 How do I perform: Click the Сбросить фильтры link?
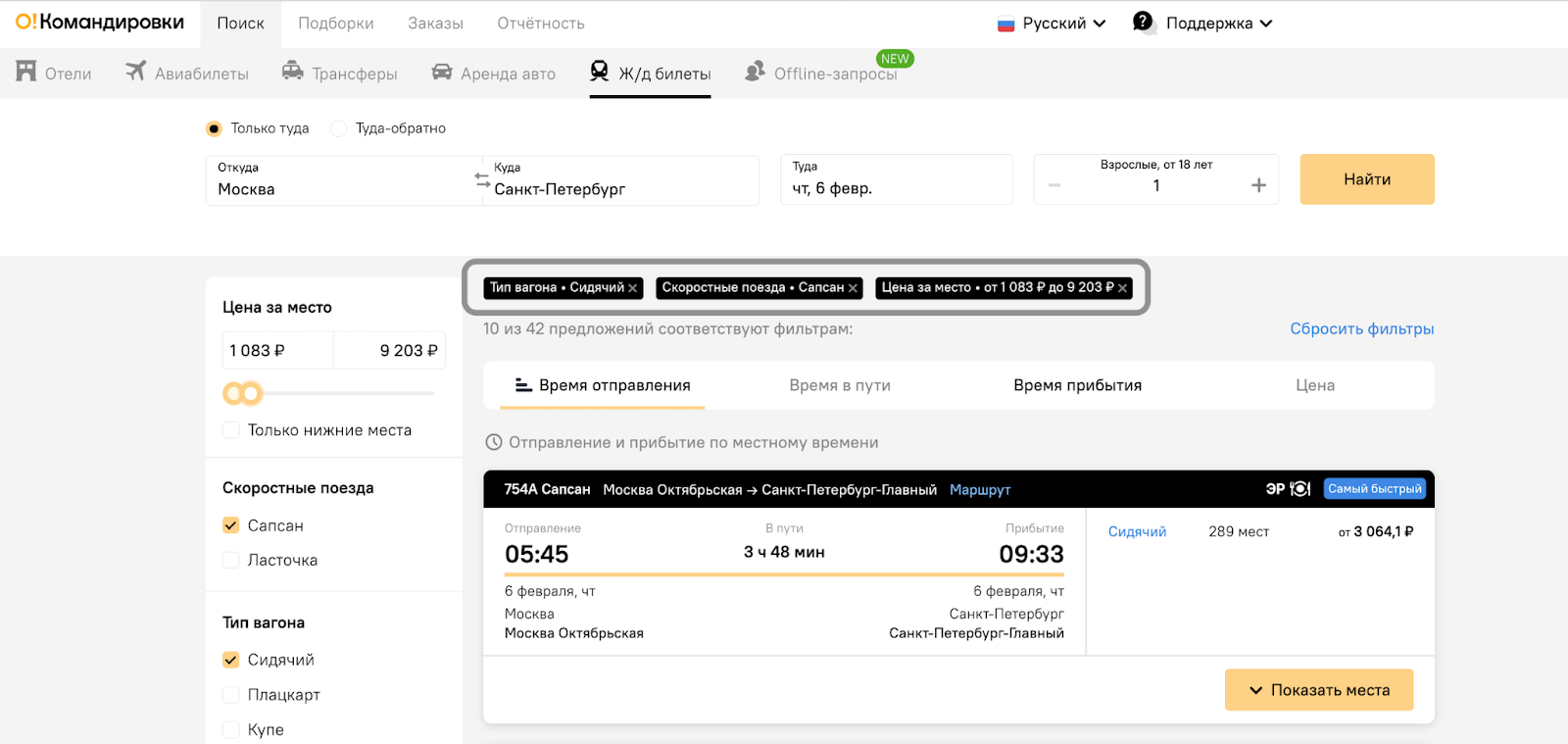(x=1362, y=329)
